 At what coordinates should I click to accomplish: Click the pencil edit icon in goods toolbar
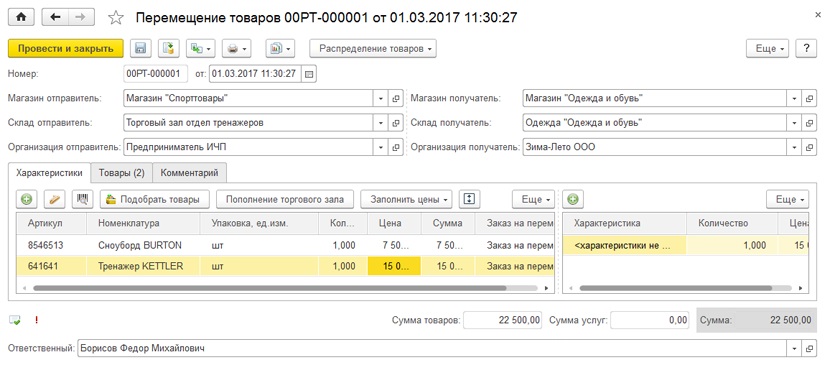click(55, 199)
